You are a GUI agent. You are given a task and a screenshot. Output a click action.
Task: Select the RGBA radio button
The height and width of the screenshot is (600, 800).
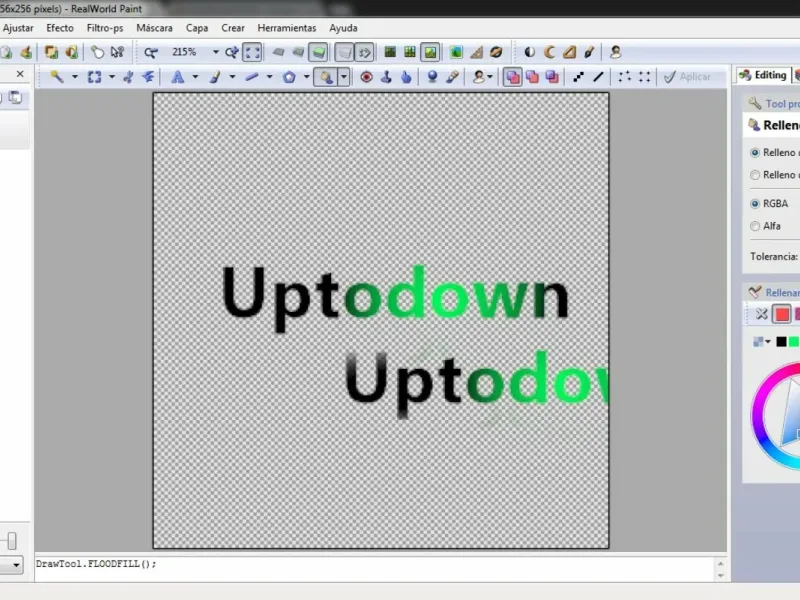[755, 204]
